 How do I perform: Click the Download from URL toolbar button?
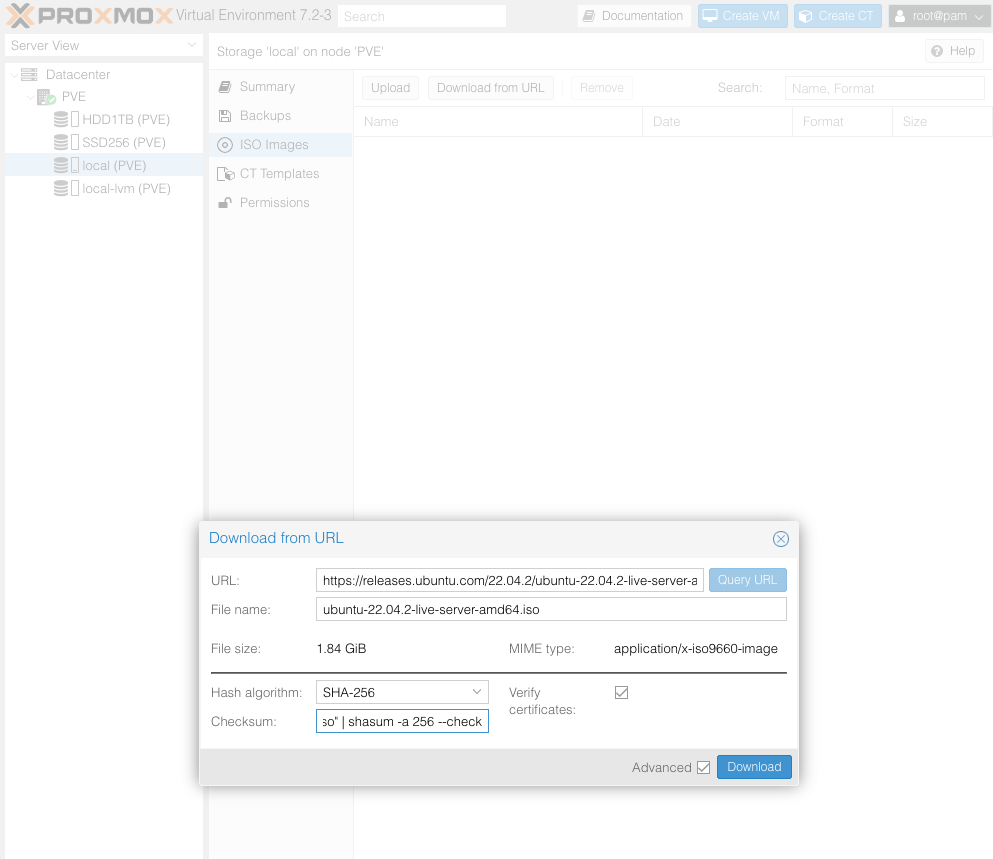click(491, 88)
